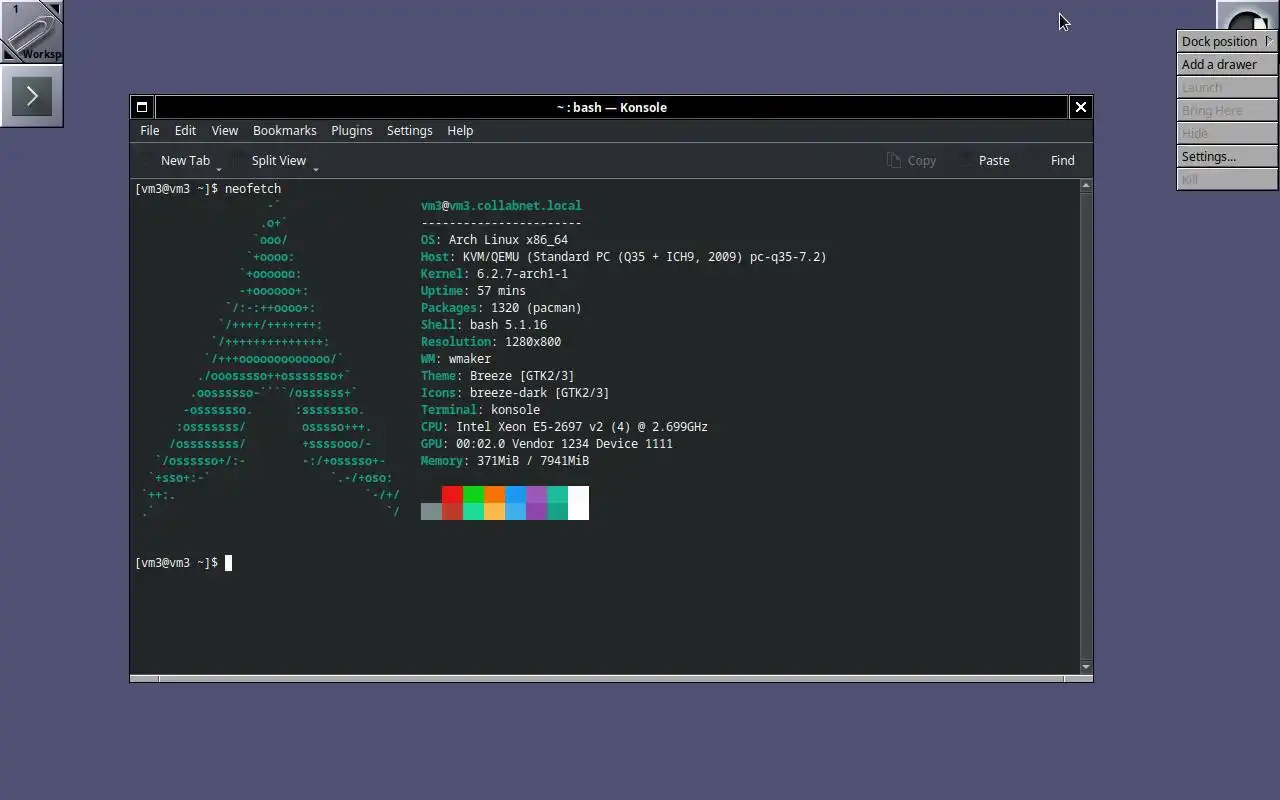Image resolution: width=1280 pixels, height=800 pixels.
Task: Click the "Host: KVM/QEMU" line
Action: click(624, 257)
